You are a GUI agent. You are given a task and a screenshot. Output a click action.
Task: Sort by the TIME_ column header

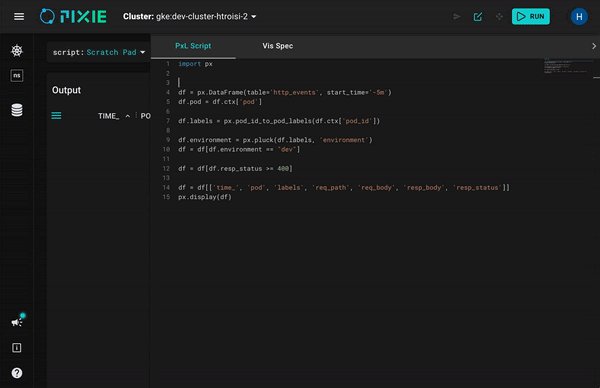point(108,116)
